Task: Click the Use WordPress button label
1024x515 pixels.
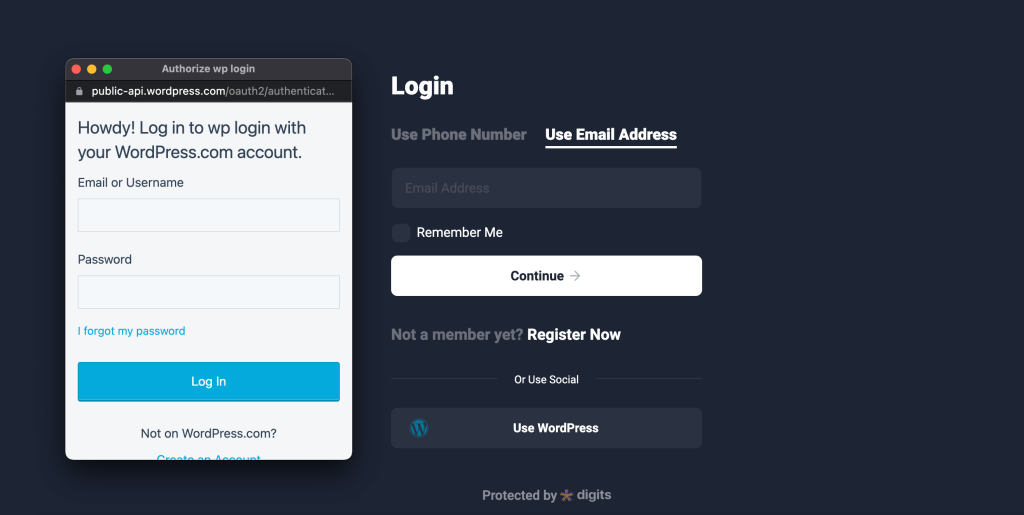Action: click(555, 428)
